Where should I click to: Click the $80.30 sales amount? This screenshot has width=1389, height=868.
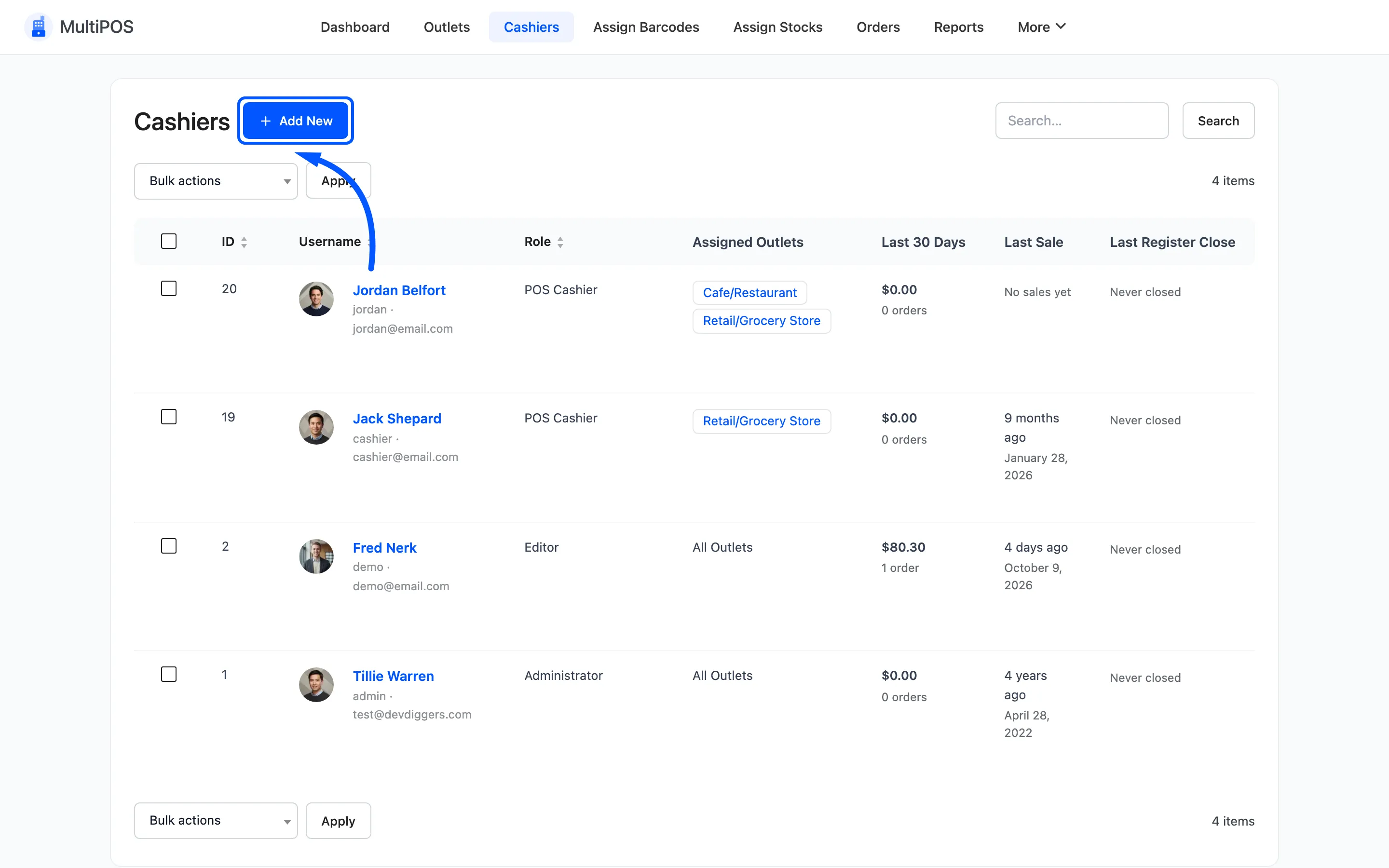[903, 548]
